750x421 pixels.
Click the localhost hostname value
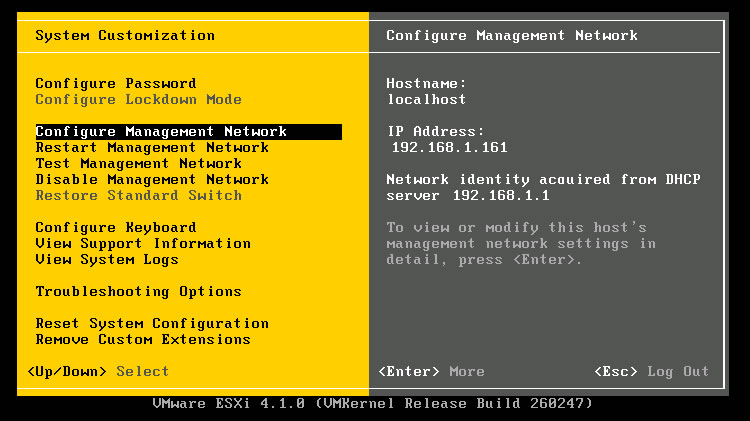pos(426,100)
